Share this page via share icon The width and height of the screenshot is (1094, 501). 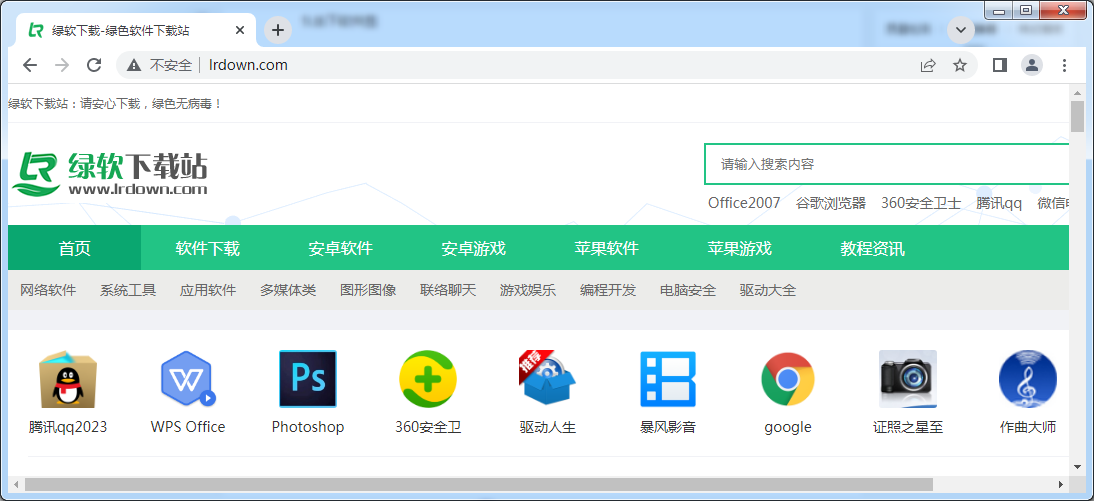[x=928, y=65]
